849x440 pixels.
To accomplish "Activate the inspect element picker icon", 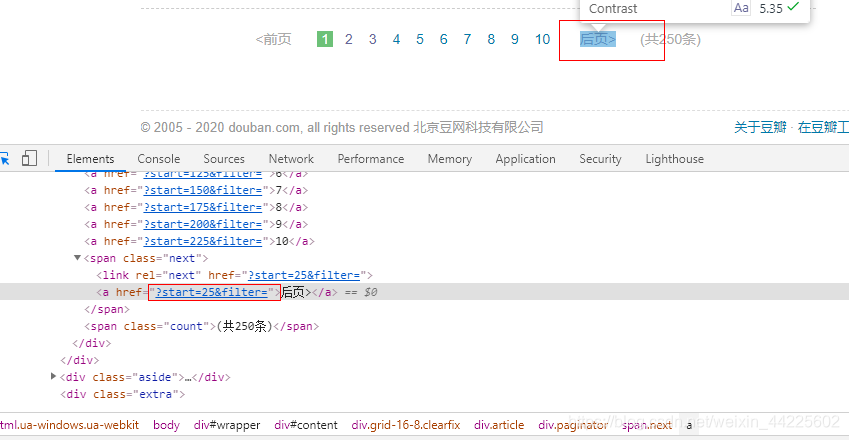I will 4,159.
